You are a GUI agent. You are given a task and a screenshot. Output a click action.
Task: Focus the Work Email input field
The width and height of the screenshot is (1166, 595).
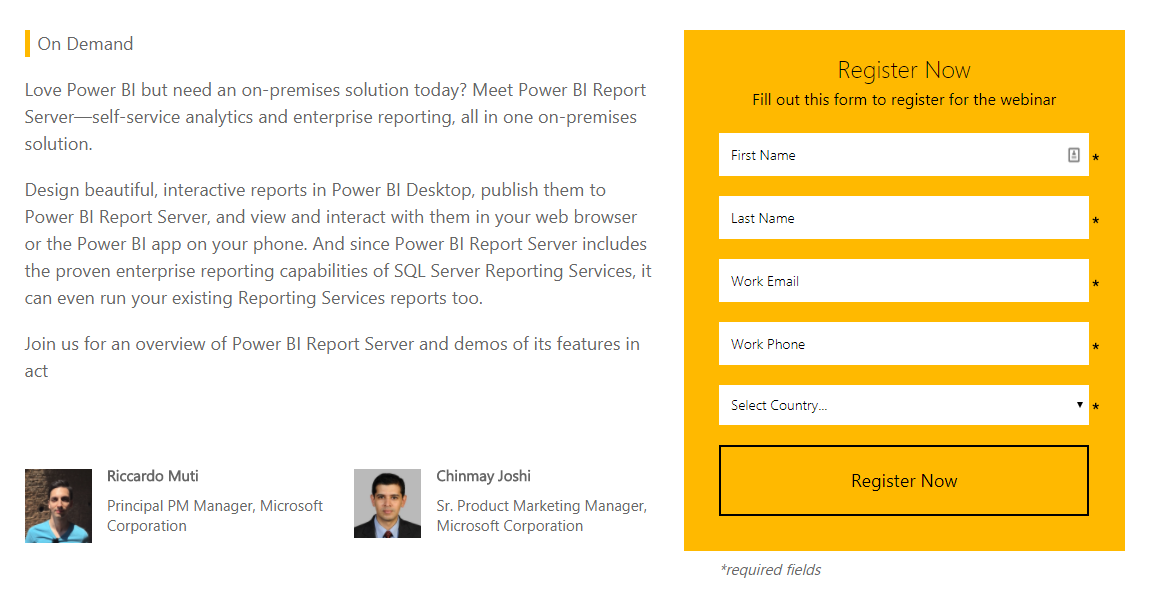[x=904, y=280]
